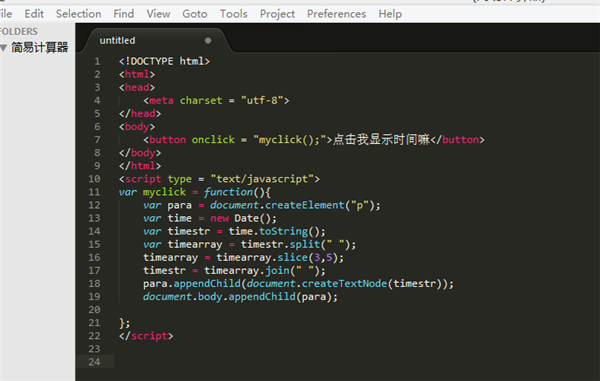Open the Project menu
This screenshot has width=600, height=381.
pos(277,14)
